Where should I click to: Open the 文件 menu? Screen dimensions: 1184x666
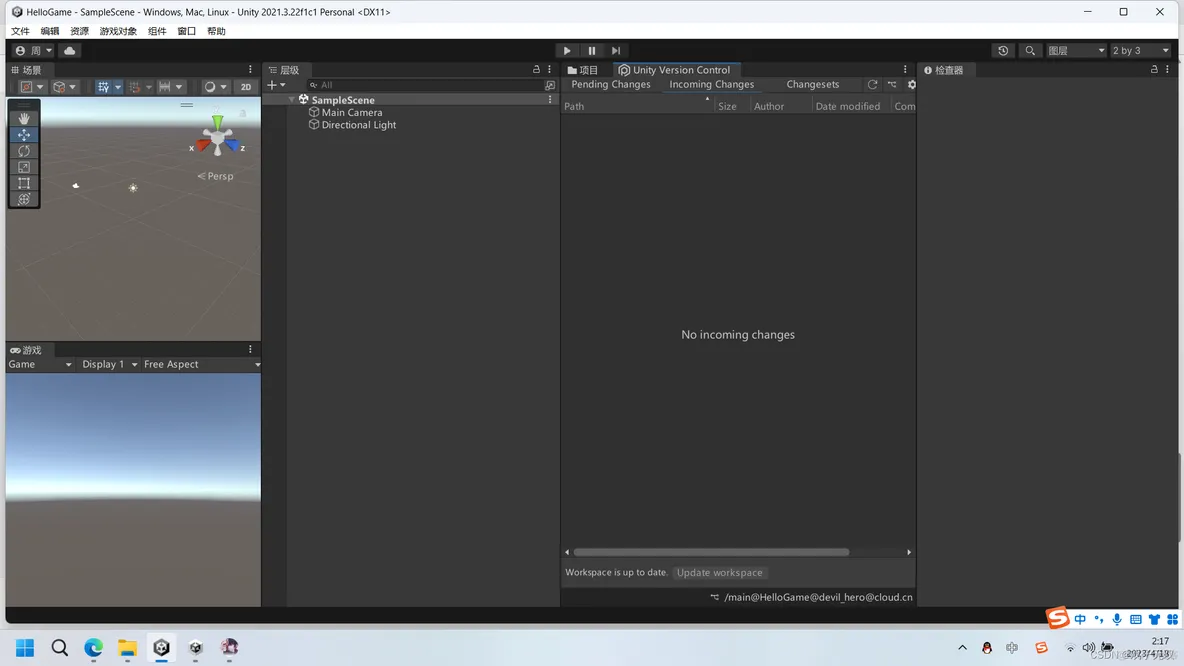pyautogui.click(x=20, y=31)
